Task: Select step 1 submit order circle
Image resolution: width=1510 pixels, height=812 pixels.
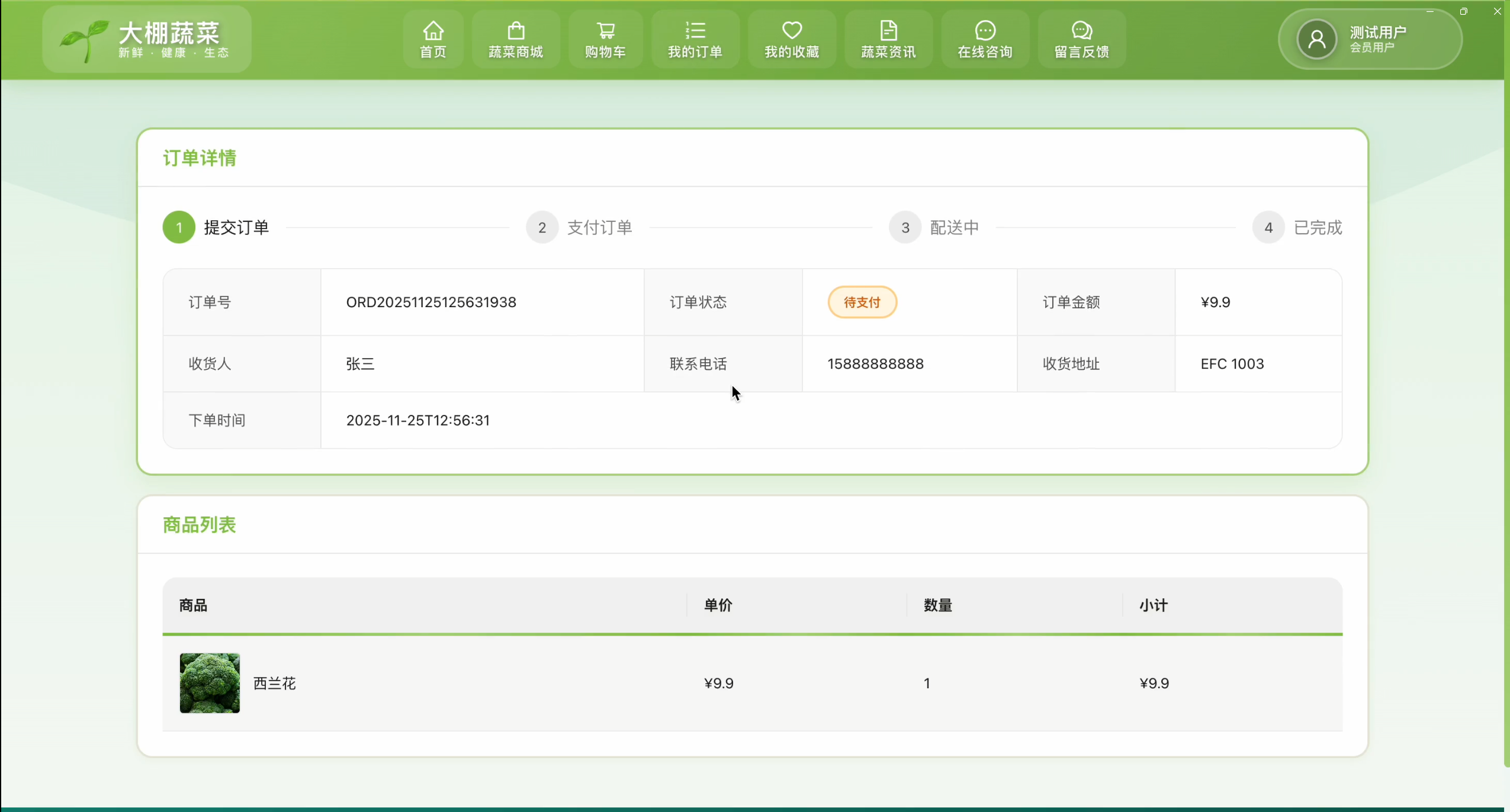Action: coord(179,227)
